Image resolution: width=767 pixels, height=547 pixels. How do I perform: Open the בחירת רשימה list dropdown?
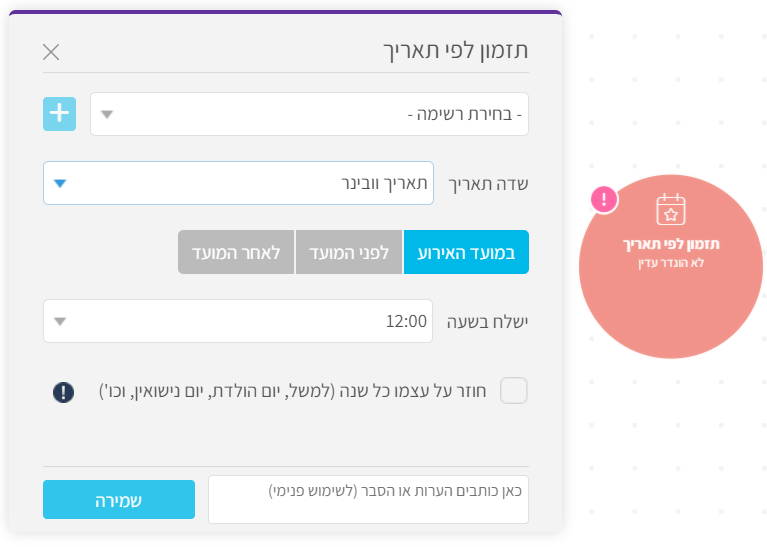(309, 114)
